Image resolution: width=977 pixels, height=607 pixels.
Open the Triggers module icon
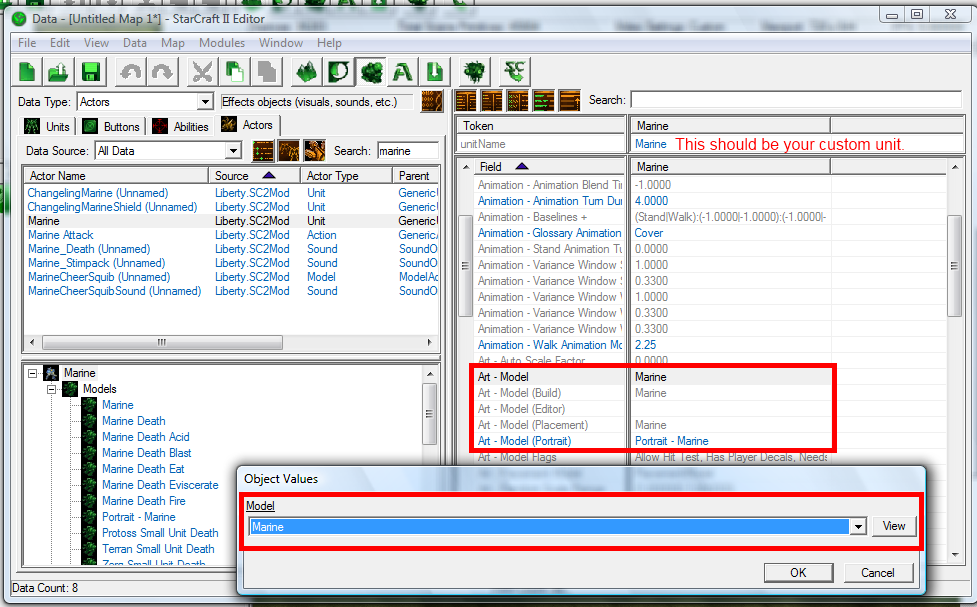pyautogui.click(x=339, y=72)
